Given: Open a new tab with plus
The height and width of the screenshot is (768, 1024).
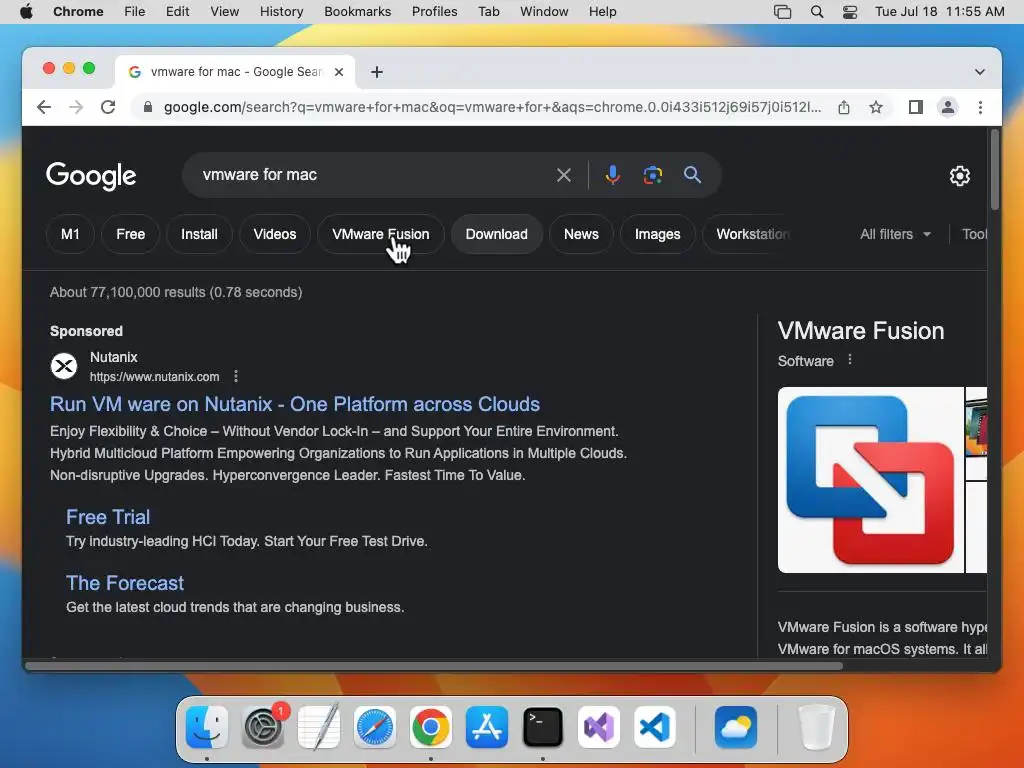Looking at the screenshot, I should click(377, 72).
